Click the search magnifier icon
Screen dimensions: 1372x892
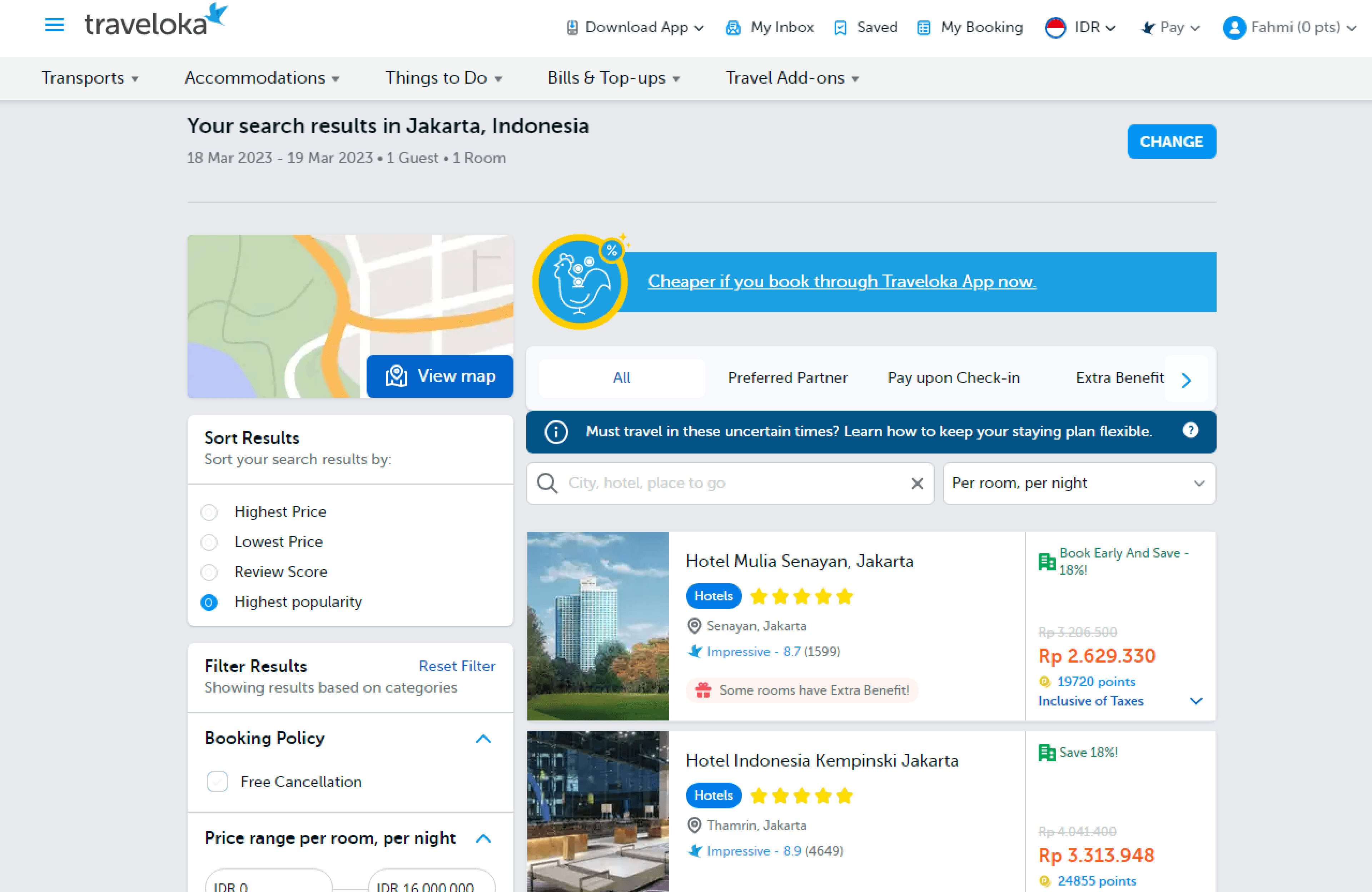(x=547, y=483)
